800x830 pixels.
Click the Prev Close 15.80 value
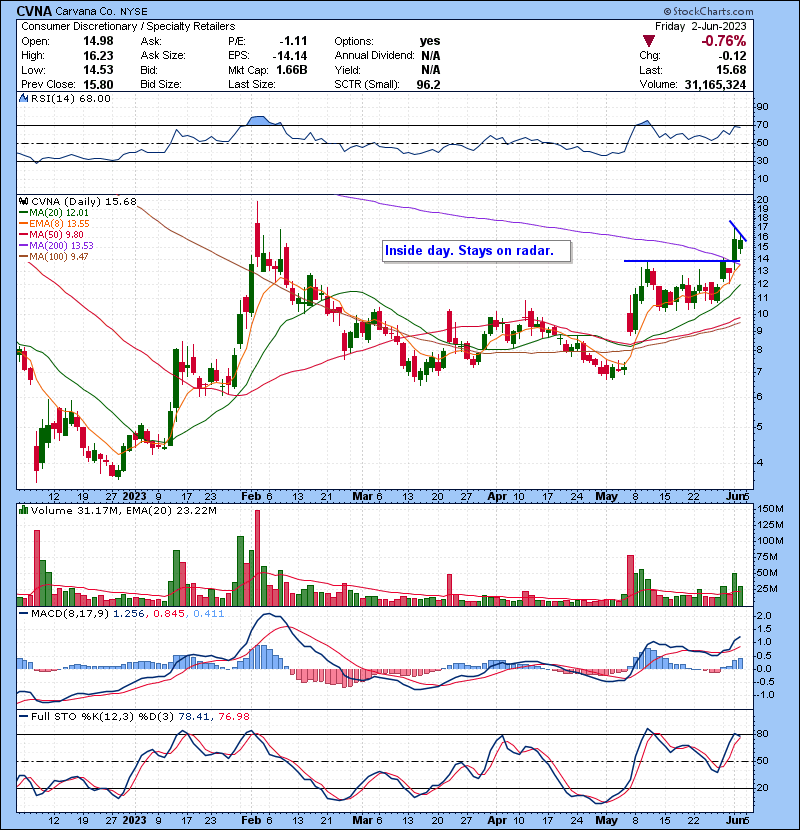point(98,84)
